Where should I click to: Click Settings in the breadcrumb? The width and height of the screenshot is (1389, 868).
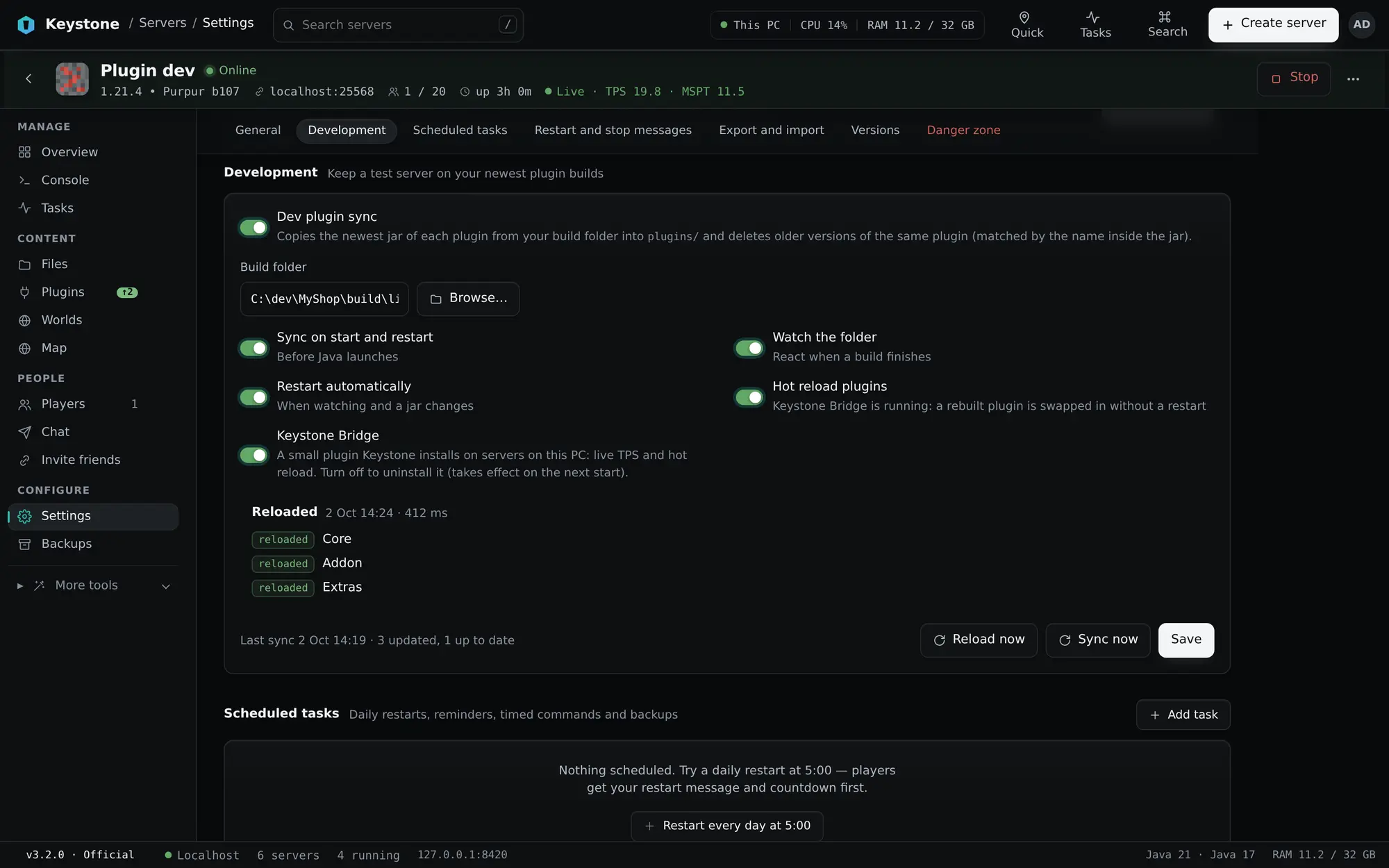point(228,23)
